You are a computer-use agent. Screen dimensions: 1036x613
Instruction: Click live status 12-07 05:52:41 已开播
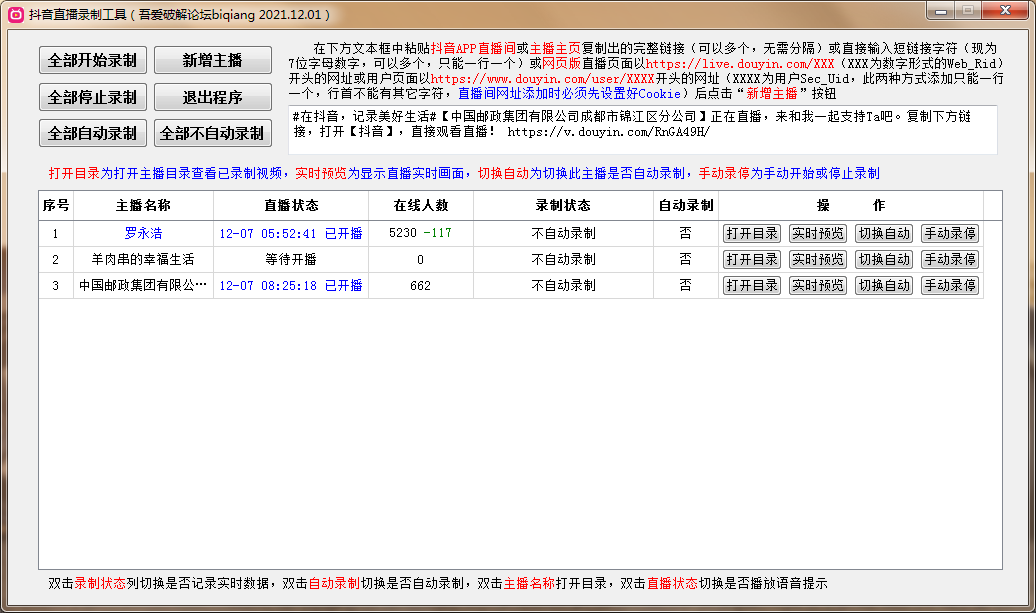[x=291, y=233]
